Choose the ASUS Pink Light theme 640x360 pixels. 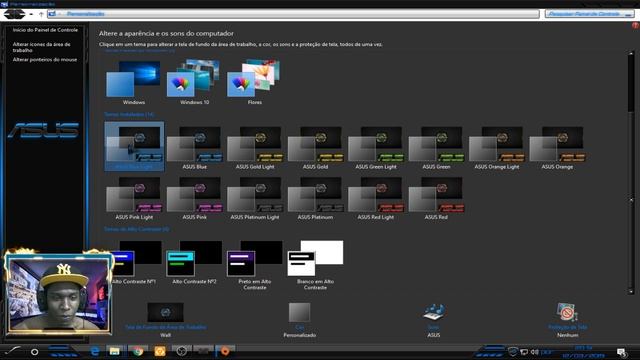pos(134,198)
